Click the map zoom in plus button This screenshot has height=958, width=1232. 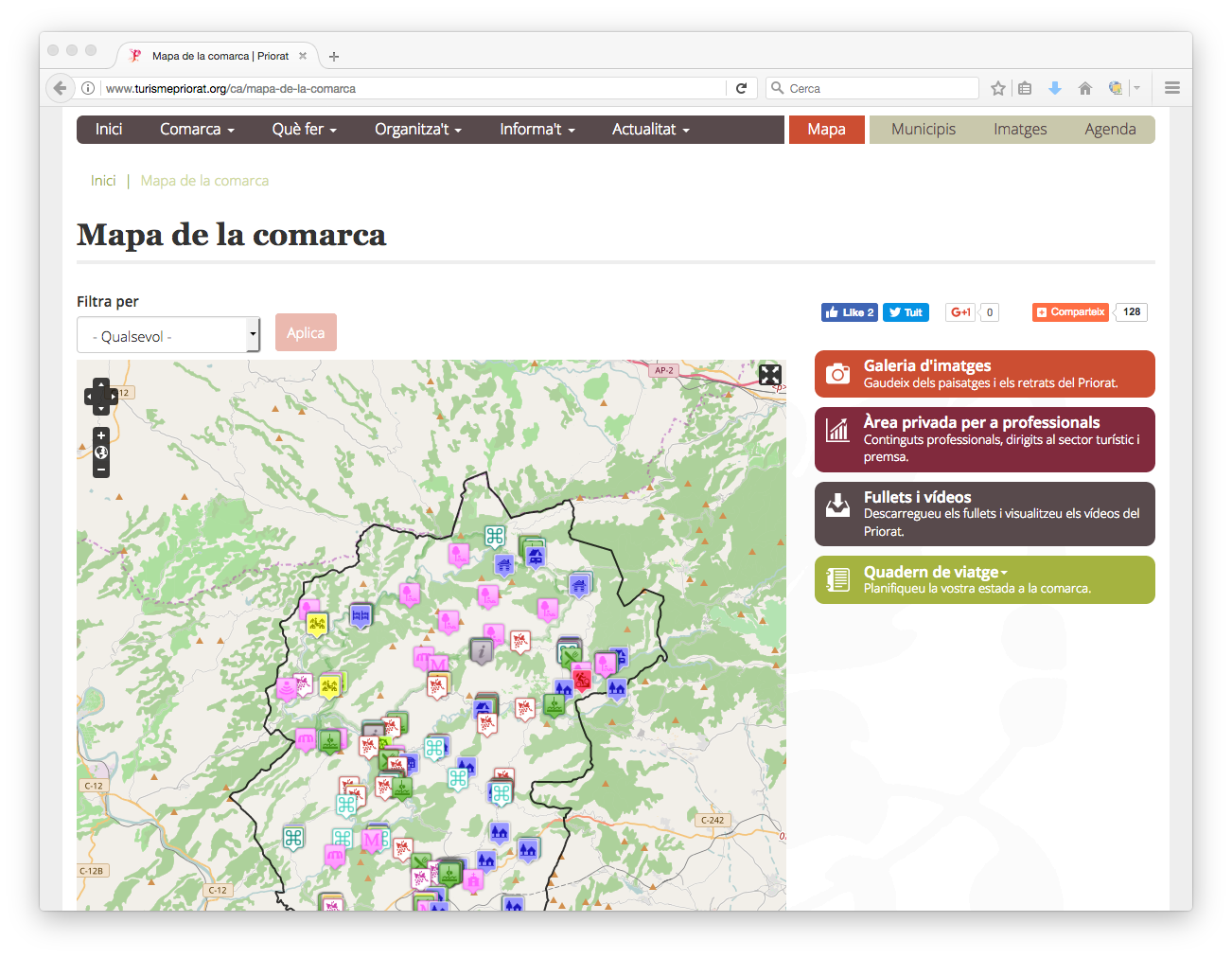(x=101, y=435)
